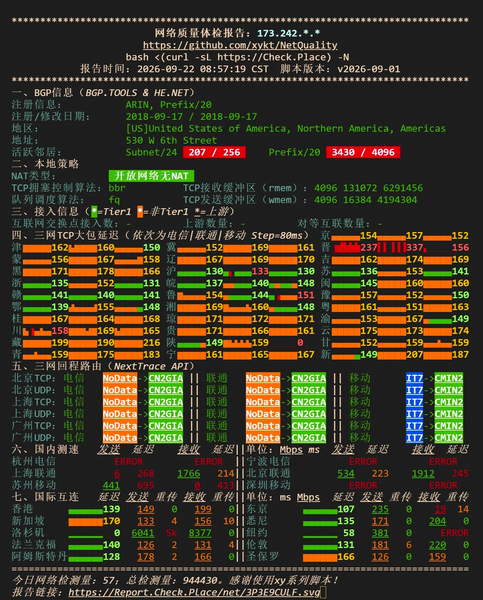
Task: Click the queue scheduler value fq
Action: [x=114, y=200]
